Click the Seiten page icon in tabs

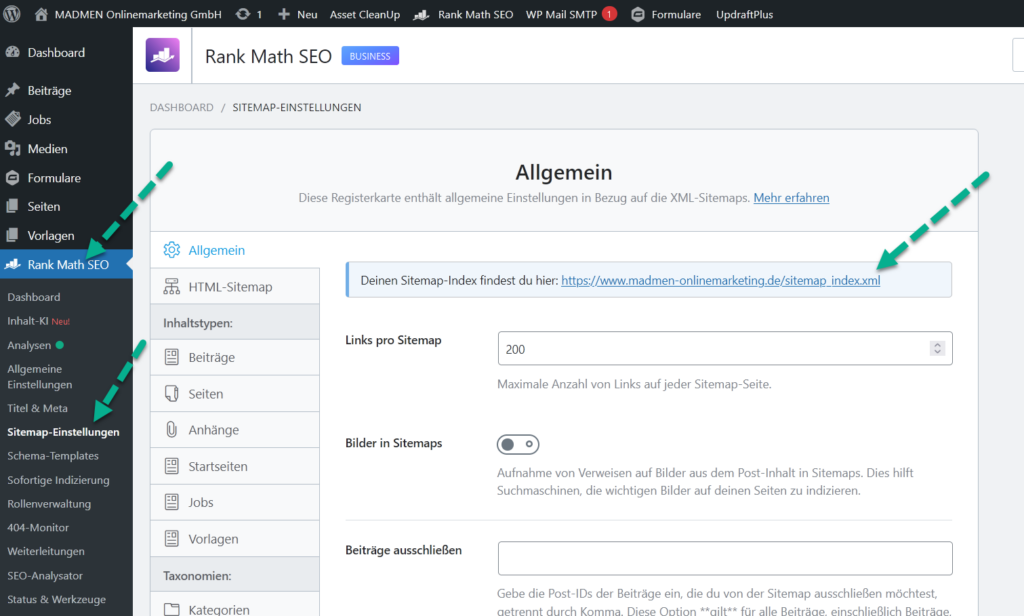[x=172, y=393]
